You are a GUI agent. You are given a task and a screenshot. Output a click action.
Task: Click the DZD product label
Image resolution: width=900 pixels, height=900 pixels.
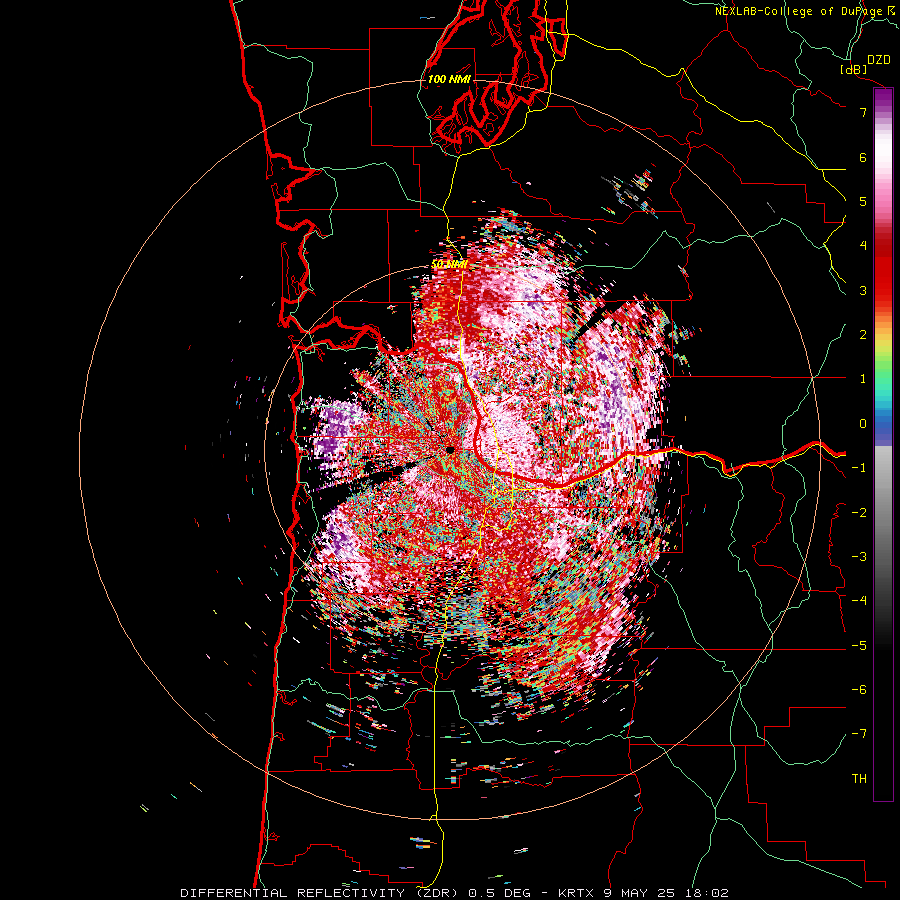[879, 60]
